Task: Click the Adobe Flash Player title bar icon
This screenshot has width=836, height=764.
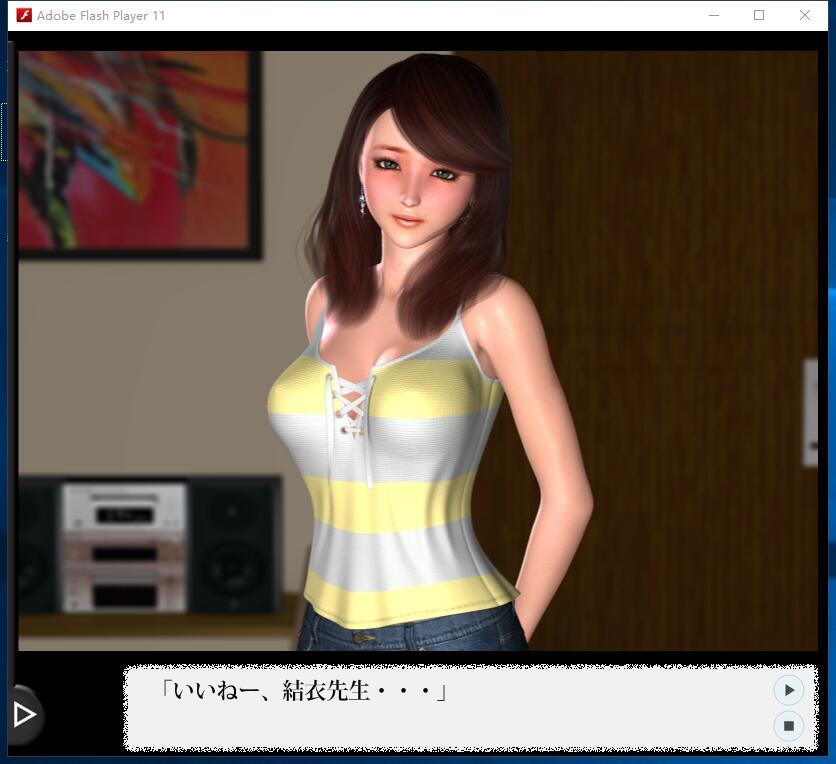Action: (24, 15)
